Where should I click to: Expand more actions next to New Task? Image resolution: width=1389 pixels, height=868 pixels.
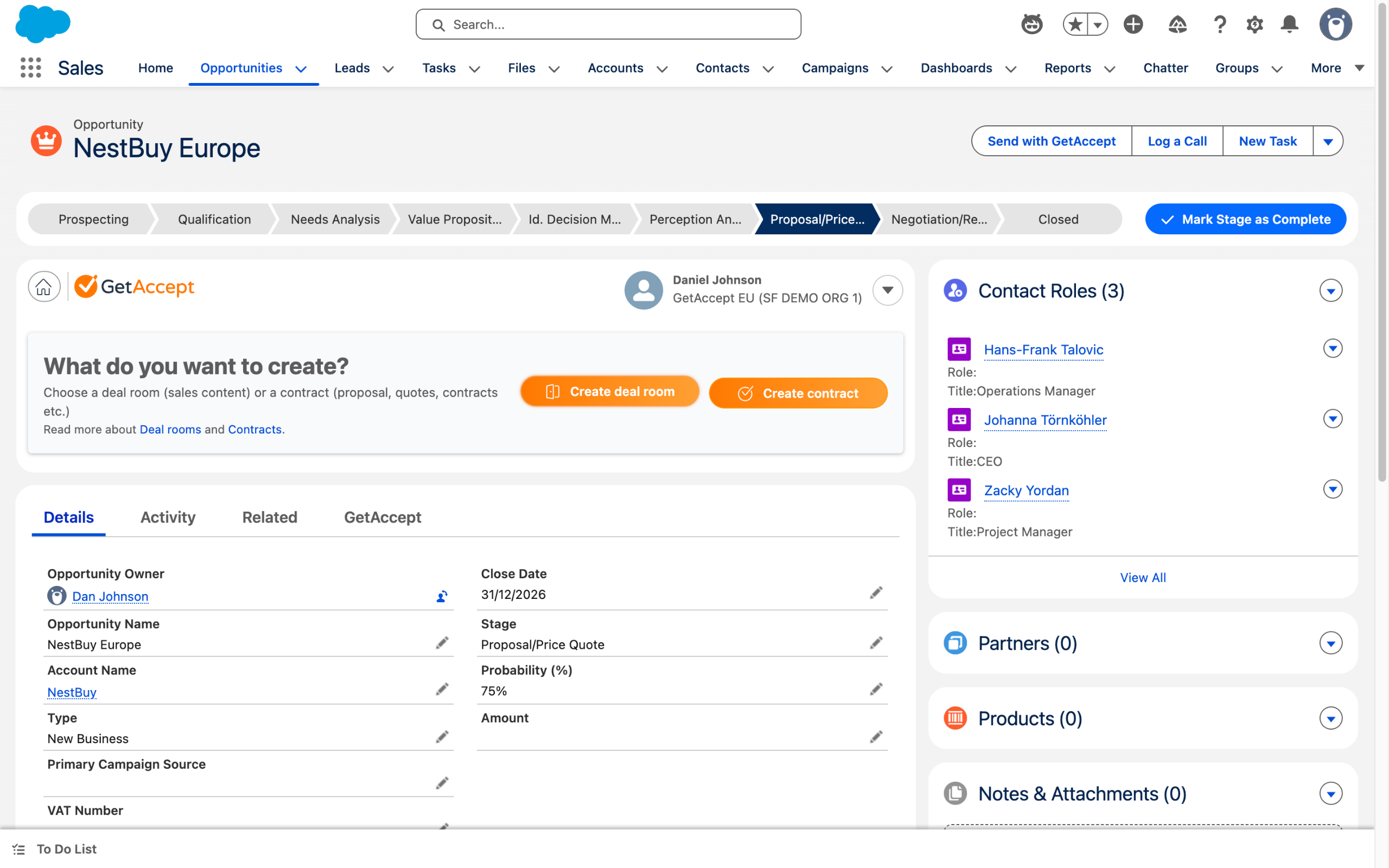[x=1328, y=141]
